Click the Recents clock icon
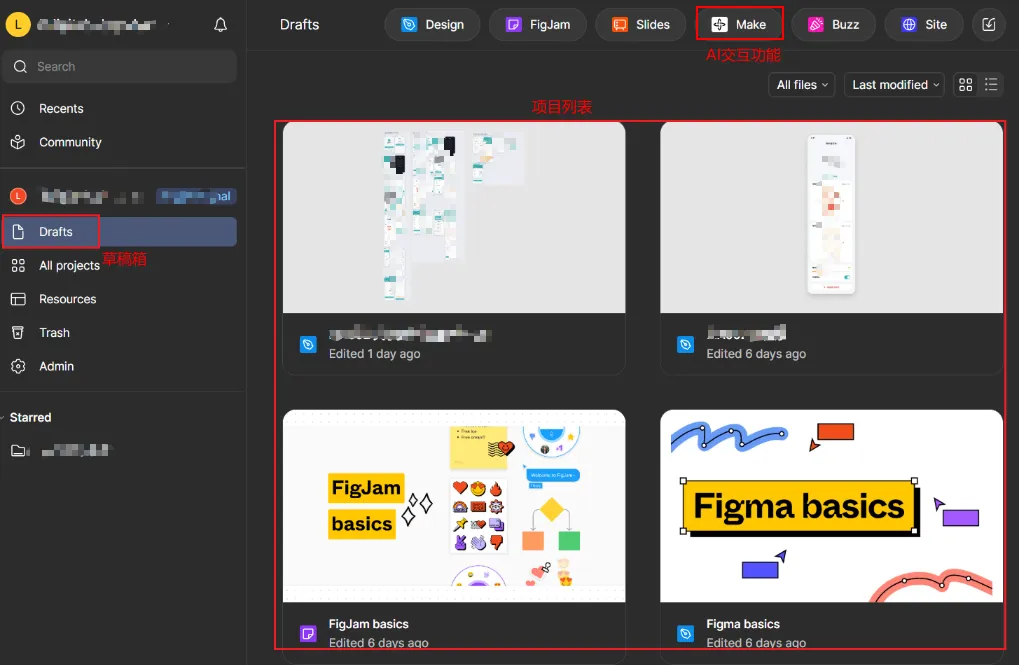Screen dimensions: 1019x665 pyautogui.click(x=18, y=108)
